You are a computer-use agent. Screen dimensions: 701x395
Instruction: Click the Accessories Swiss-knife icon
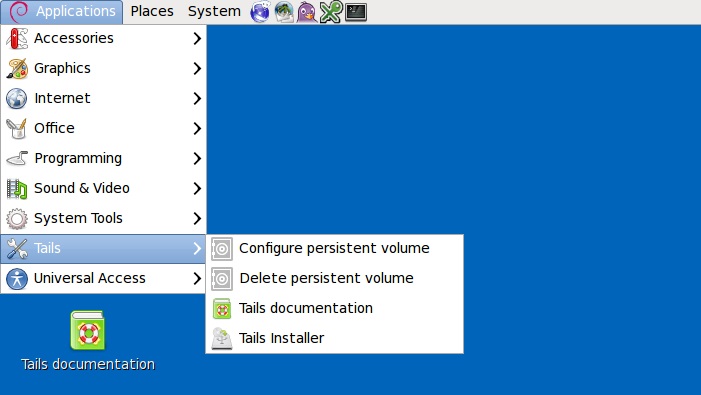pyautogui.click(x=17, y=38)
